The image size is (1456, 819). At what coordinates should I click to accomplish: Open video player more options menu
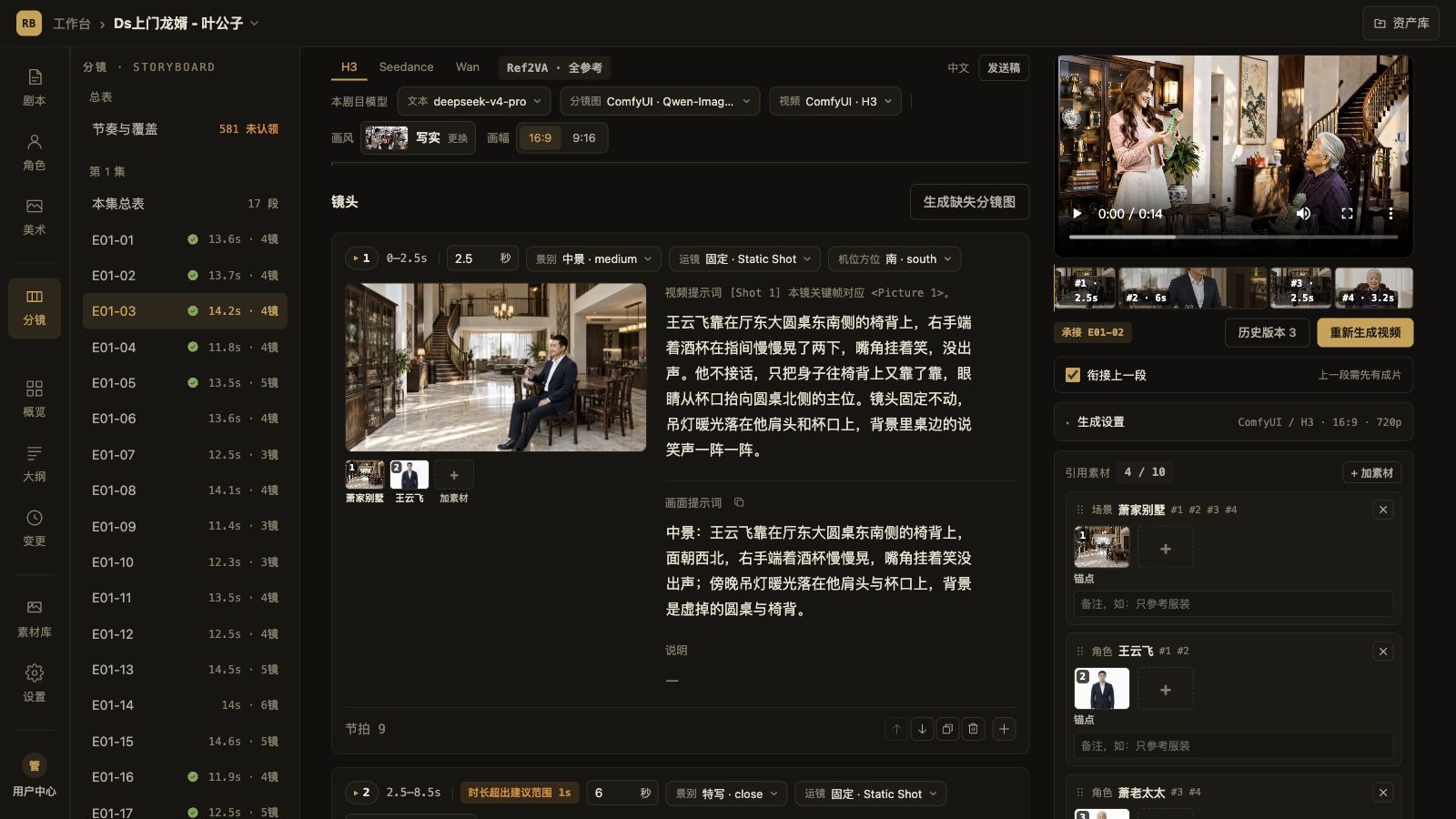[x=1390, y=214]
